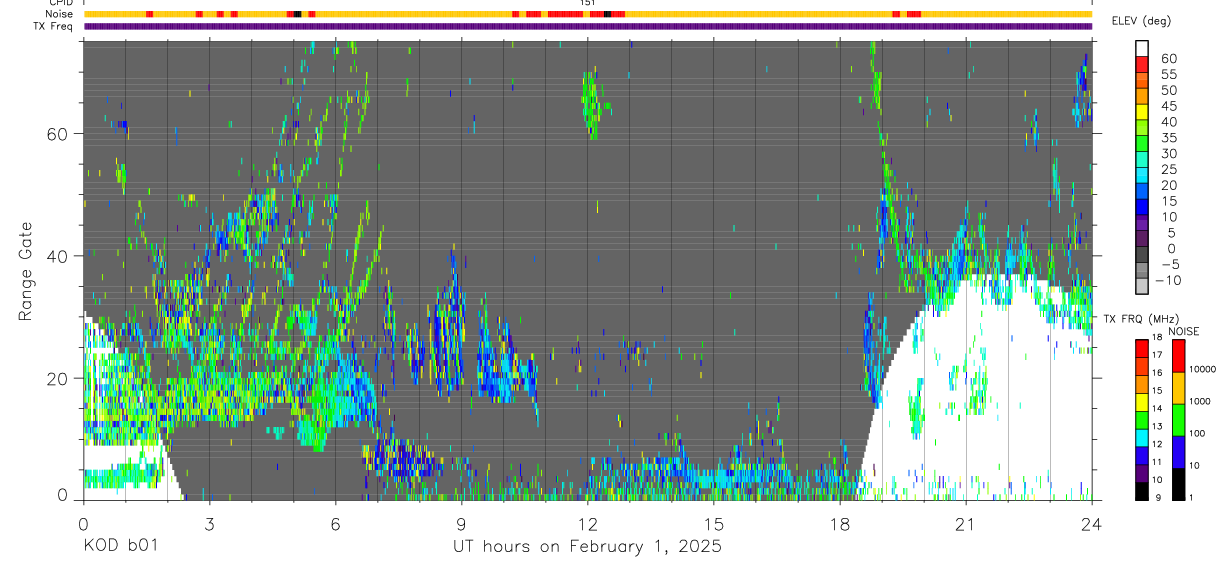This screenshot has width=1228, height=567.
Task: Click the yellow 40–45 block in ELEV legend
Action: pyautogui.click(x=1142, y=113)
